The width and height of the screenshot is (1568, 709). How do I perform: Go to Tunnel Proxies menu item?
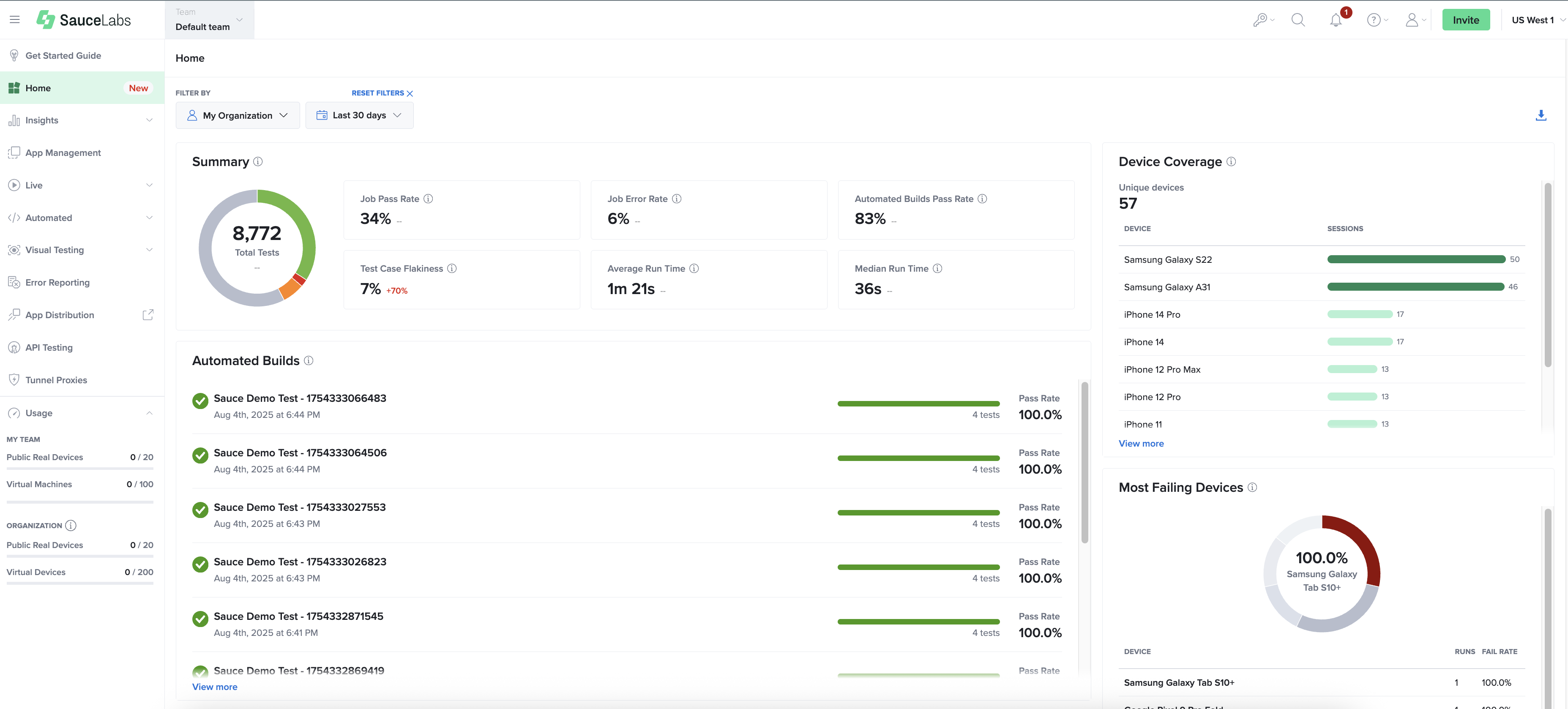(x=56, y=380)
